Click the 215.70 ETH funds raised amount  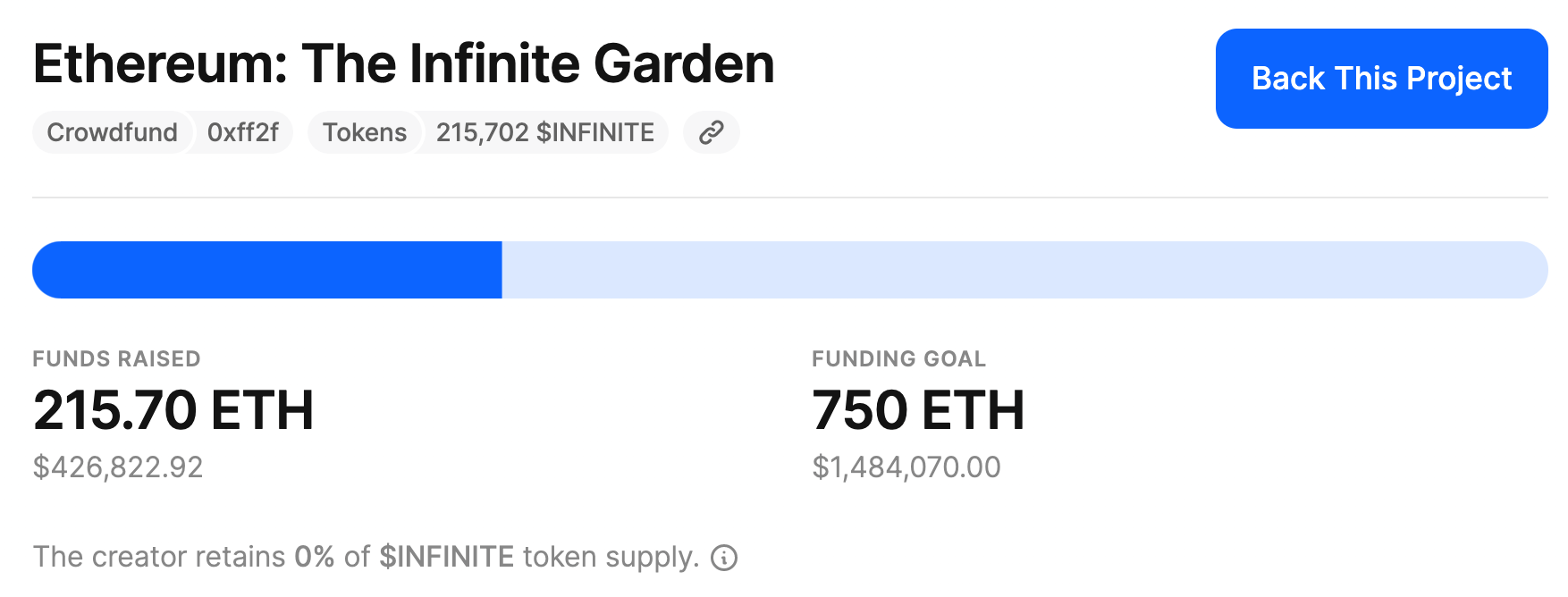(x=174, y=410)
